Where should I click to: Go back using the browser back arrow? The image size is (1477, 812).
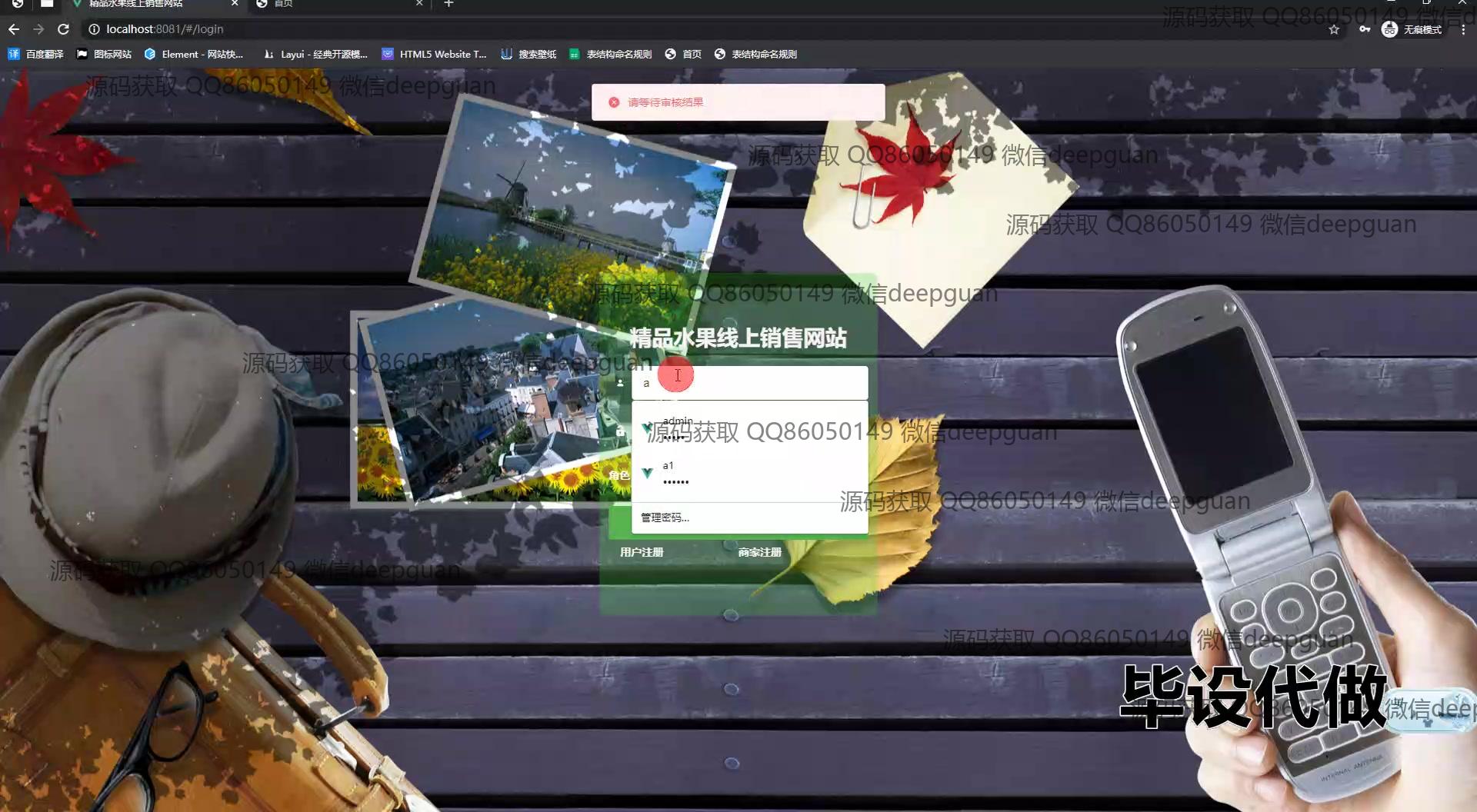pyautogui.click(x=14, y=29)
